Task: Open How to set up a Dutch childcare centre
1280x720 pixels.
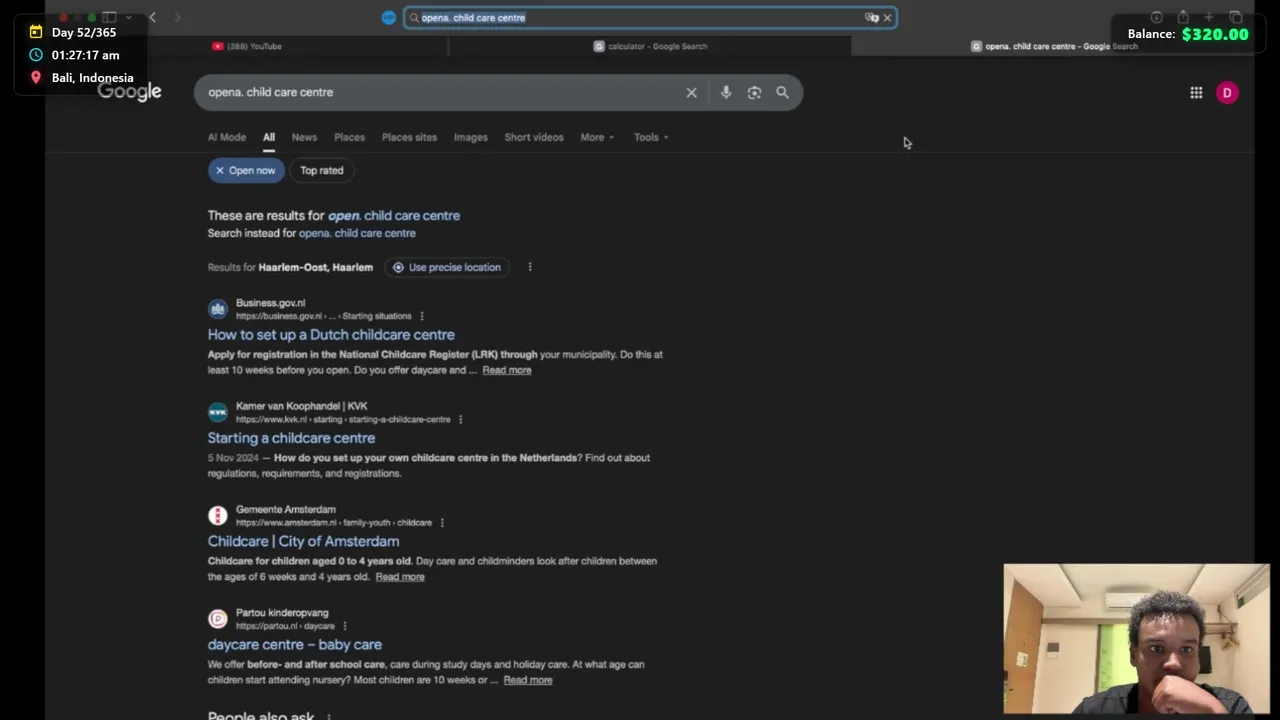Action: [x=331, y=335]
